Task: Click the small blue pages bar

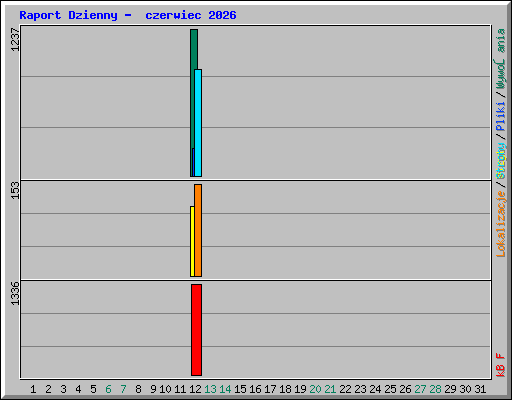Action: [x=193, y=162]
